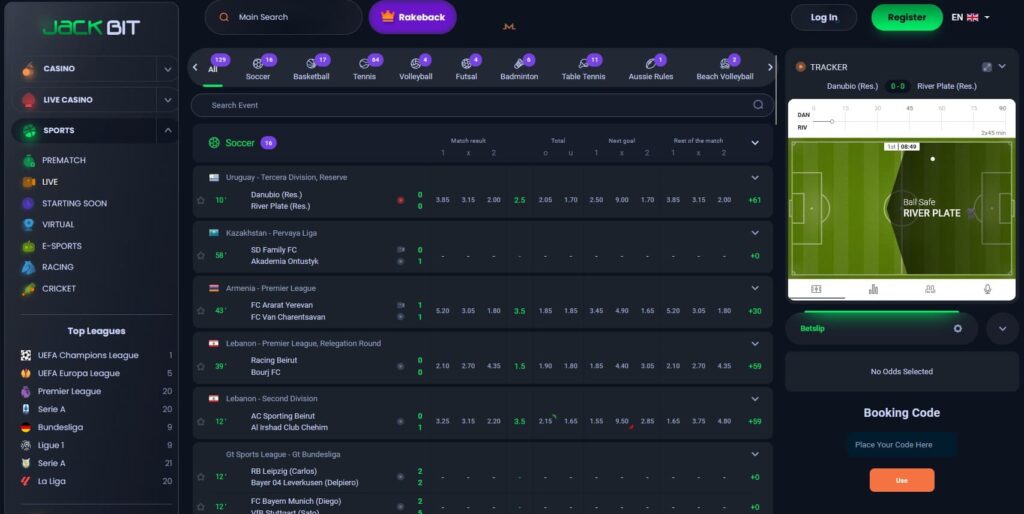
Task: Select the Volleyball sport tab icon
Action: coord(415,64)
